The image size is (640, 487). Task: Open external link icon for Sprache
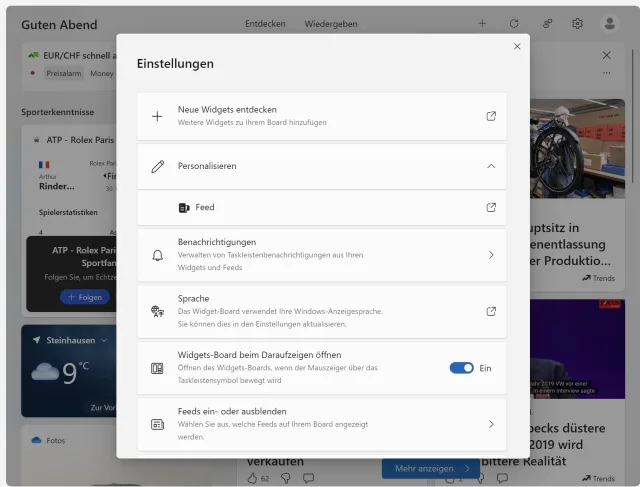coord(491,311)
